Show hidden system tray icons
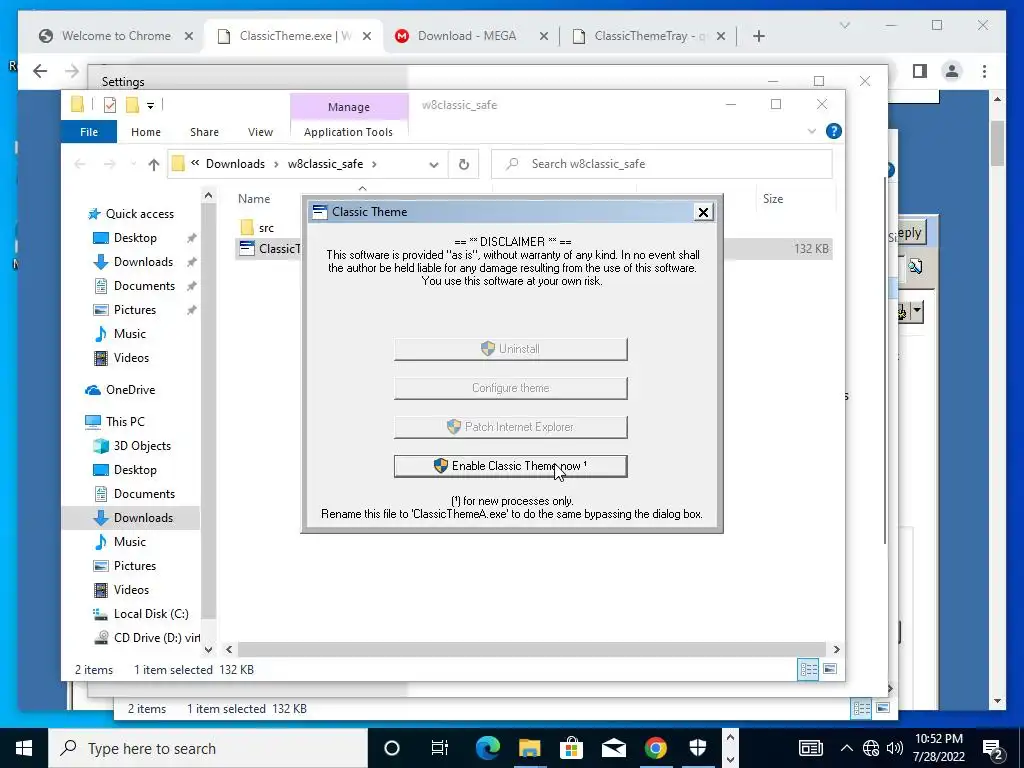The image size is (1024, 768). [846, 748]
